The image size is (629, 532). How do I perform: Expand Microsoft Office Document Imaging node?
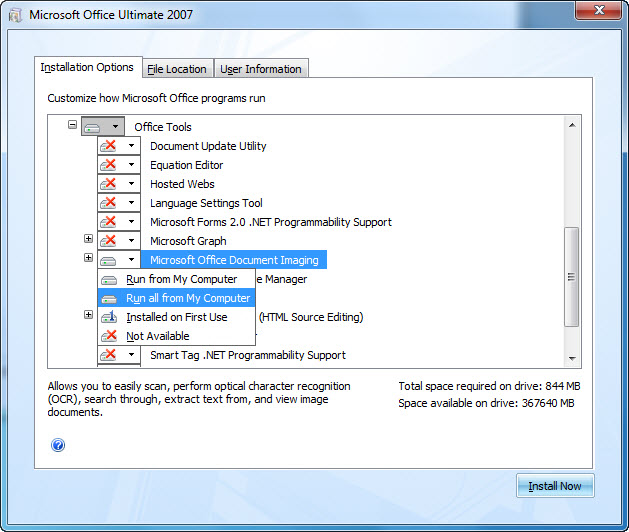88,258
